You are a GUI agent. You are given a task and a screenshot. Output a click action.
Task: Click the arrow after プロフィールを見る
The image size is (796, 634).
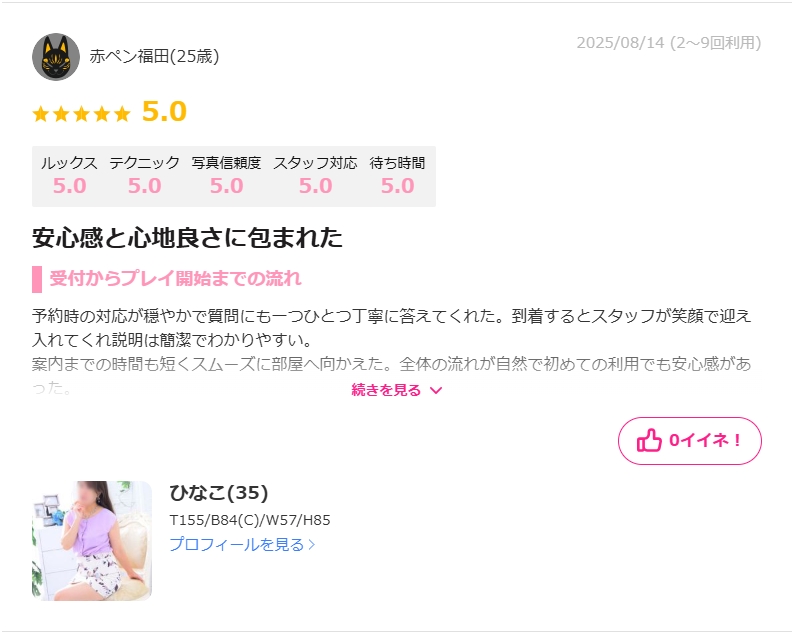pyautogui.click(x=312, y=545)
